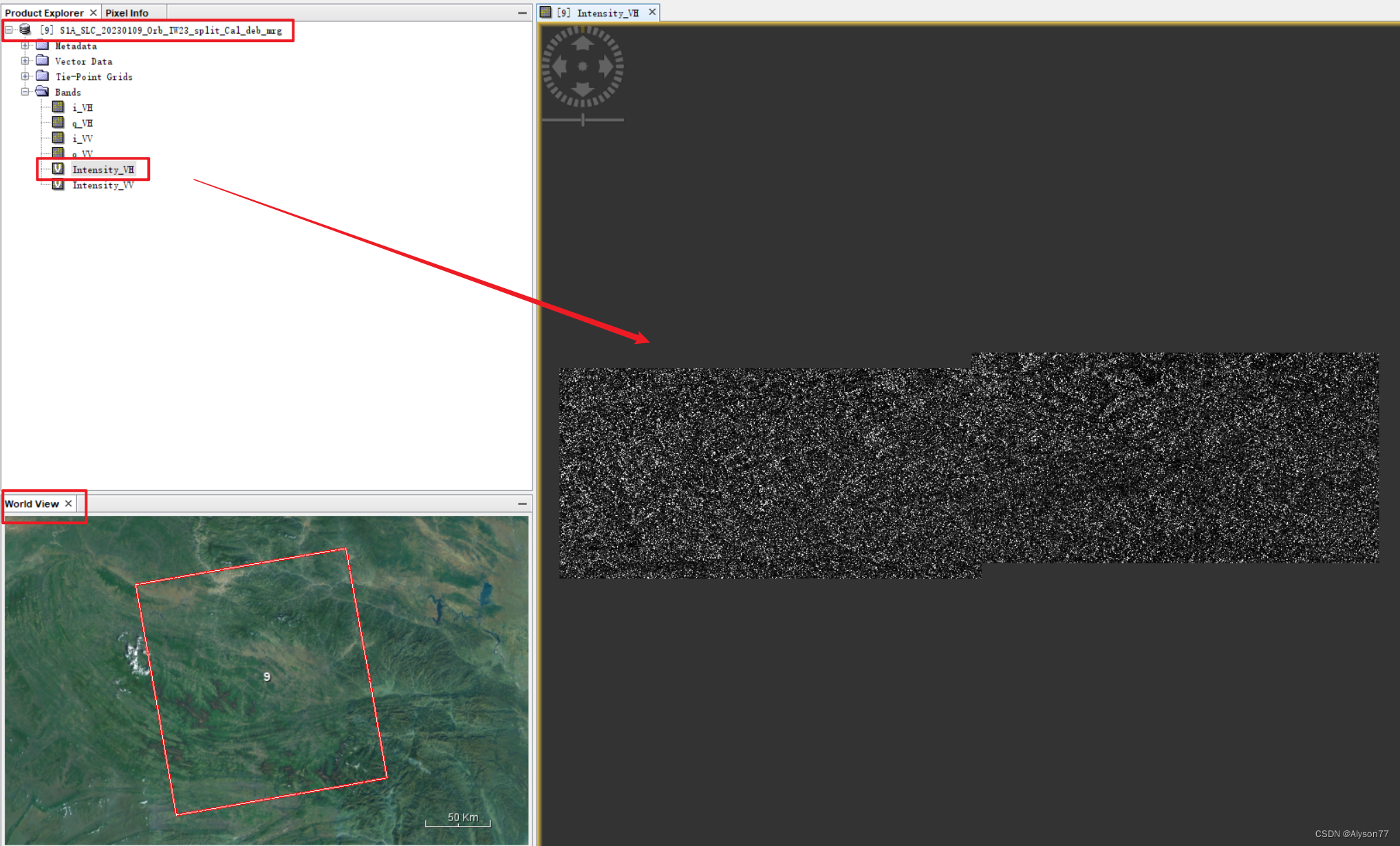Collapse the Bands node
This screenshot has width=1400, height=846.
(x=25, y=91)
